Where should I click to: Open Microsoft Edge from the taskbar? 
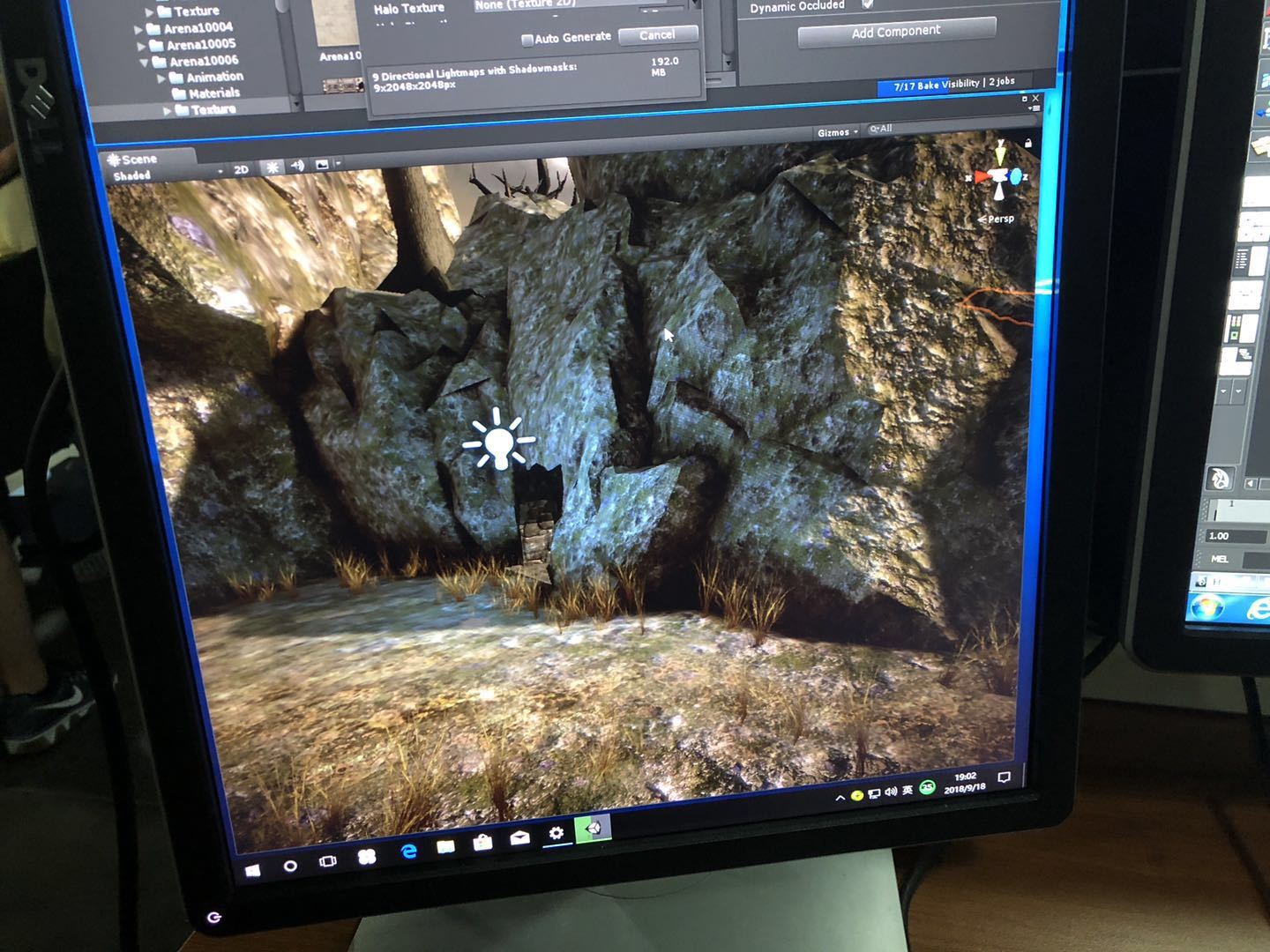pyautogui.click(x=408, y=852)
